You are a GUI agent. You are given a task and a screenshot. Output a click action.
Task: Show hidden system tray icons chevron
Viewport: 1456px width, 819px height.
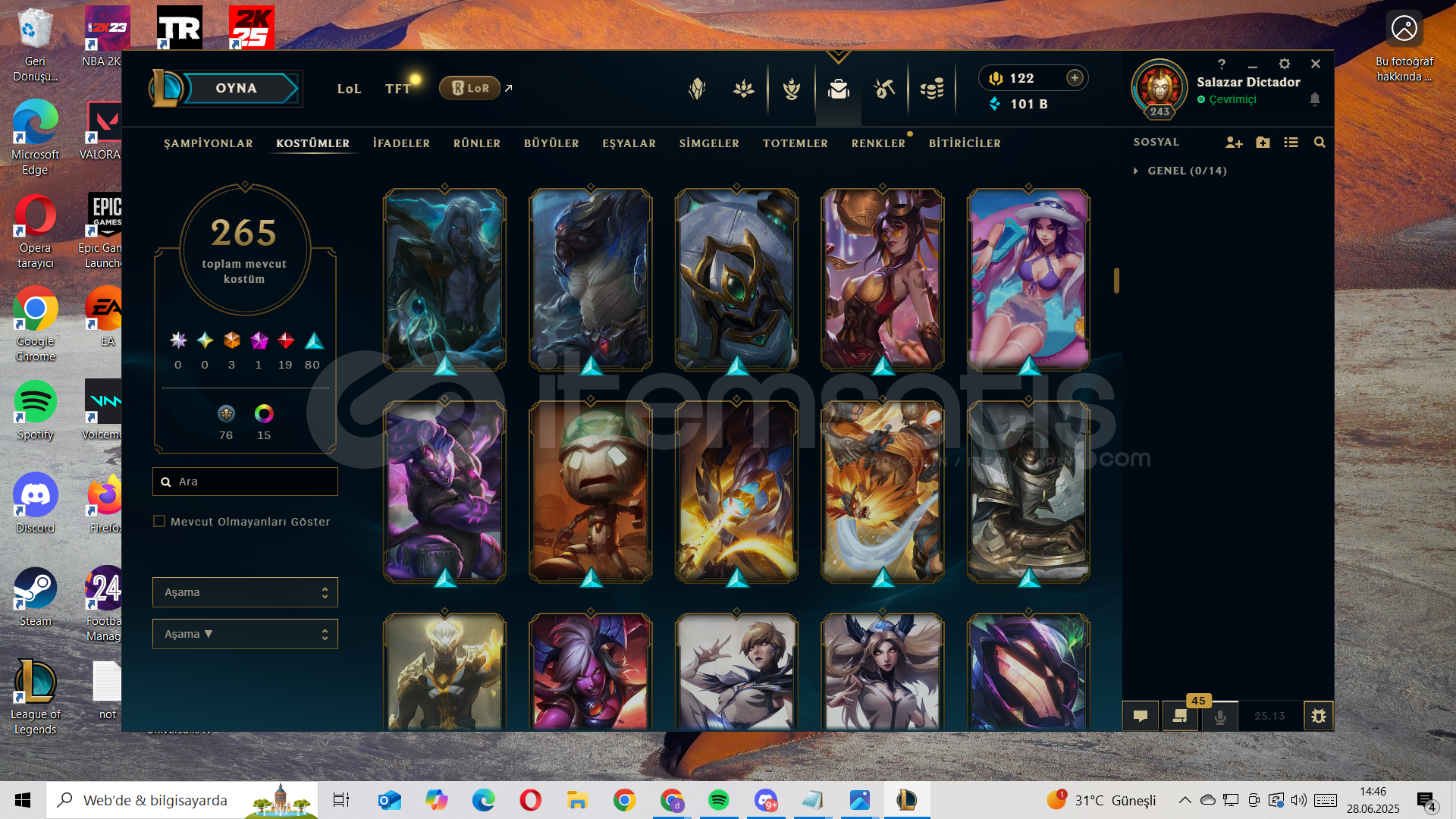[1185, 800]
